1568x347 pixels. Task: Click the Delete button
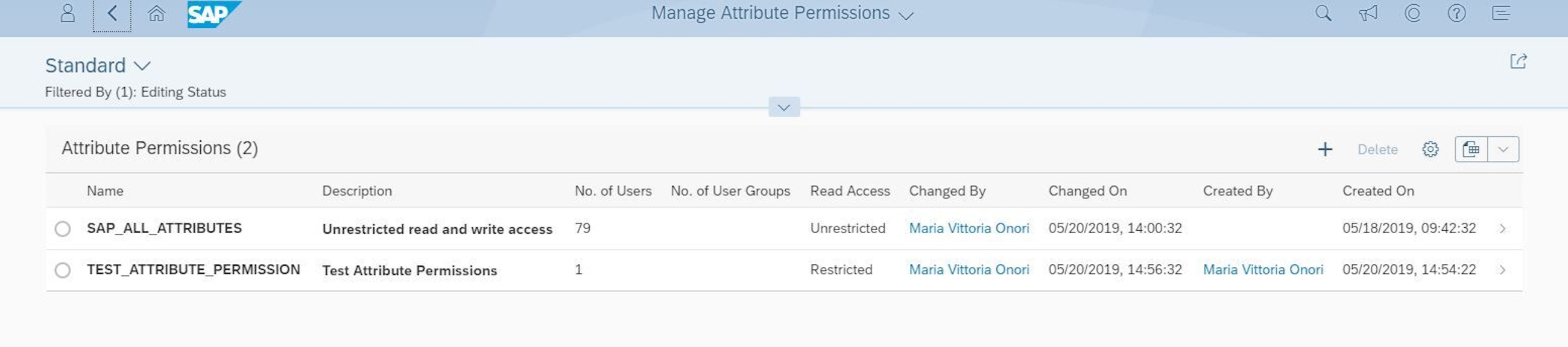[1377, 149]
